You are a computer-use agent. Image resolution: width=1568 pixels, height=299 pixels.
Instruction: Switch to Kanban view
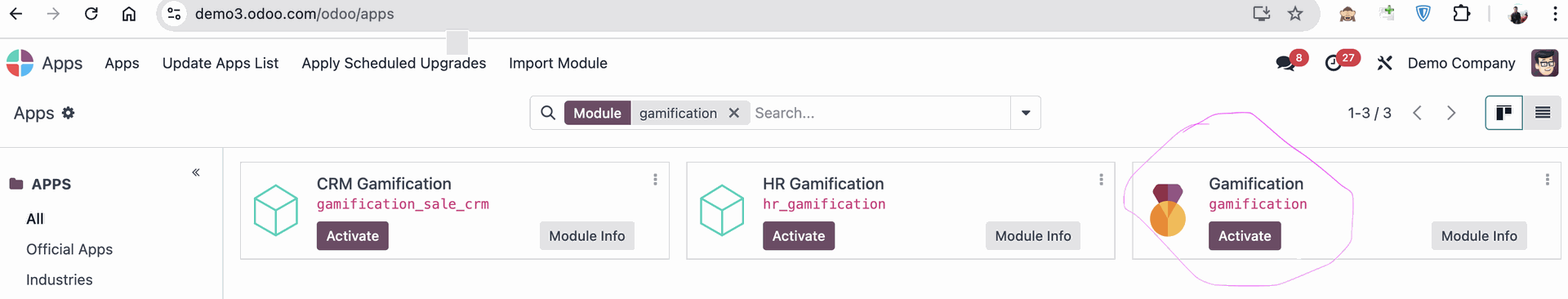[1503, 113]
